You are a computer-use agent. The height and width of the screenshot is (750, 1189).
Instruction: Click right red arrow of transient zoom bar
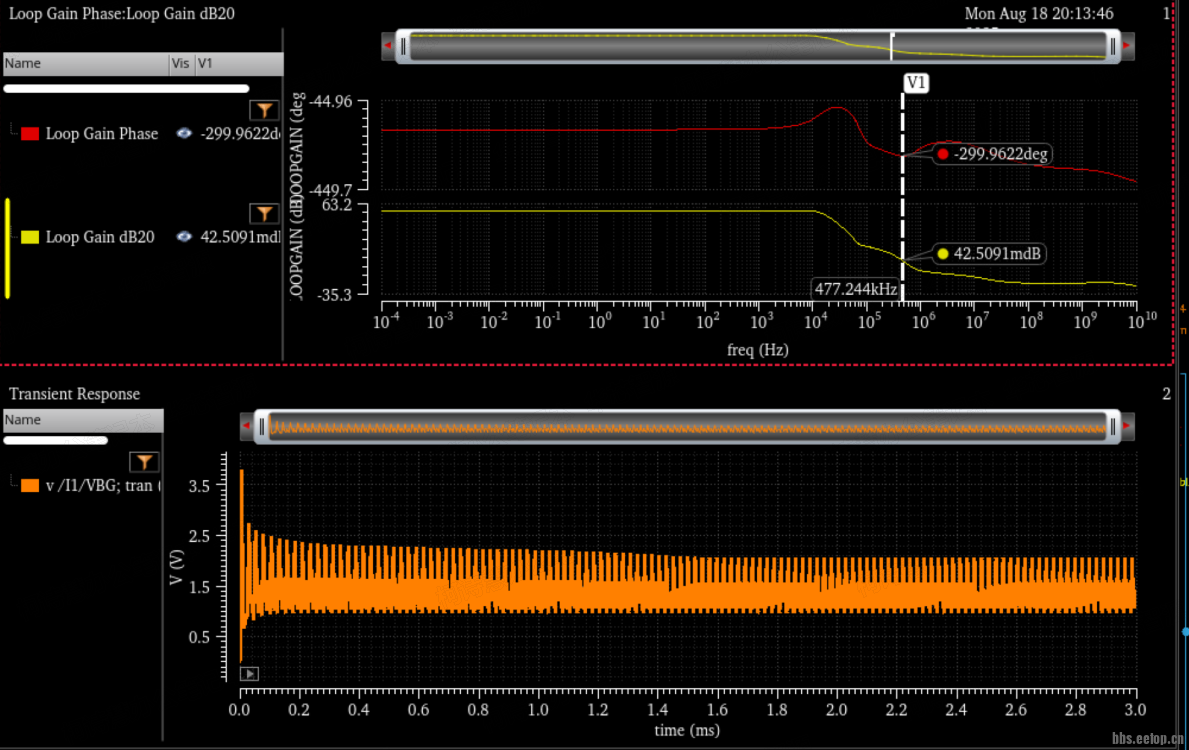pyautogui.click(x=1128, y=426)
